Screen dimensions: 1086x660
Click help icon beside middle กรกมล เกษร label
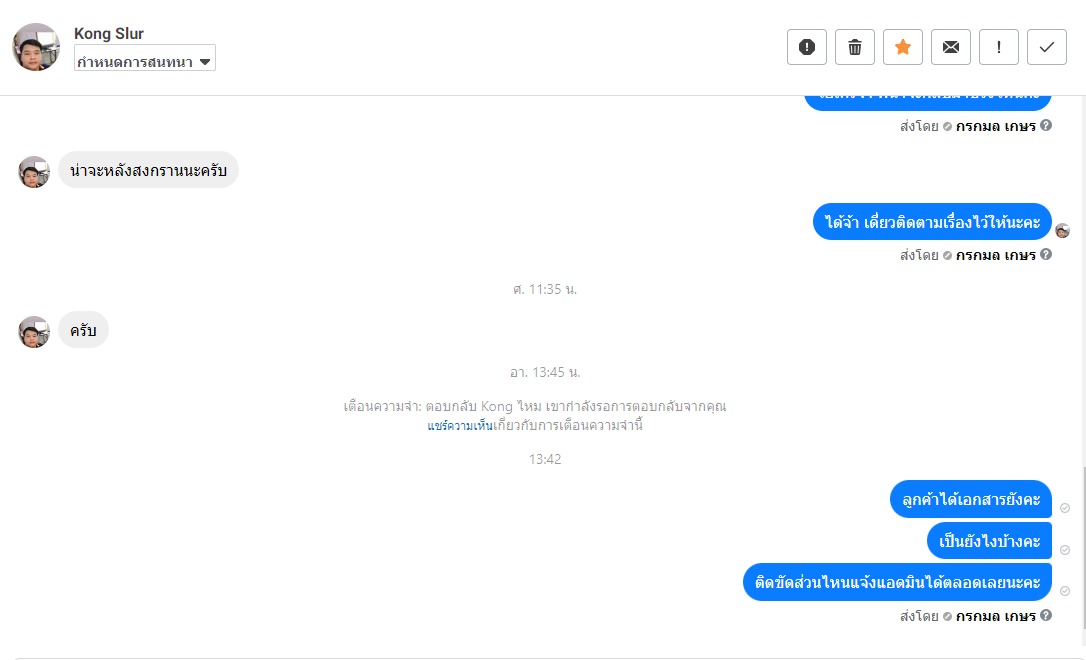click(x=1046, y=254)
